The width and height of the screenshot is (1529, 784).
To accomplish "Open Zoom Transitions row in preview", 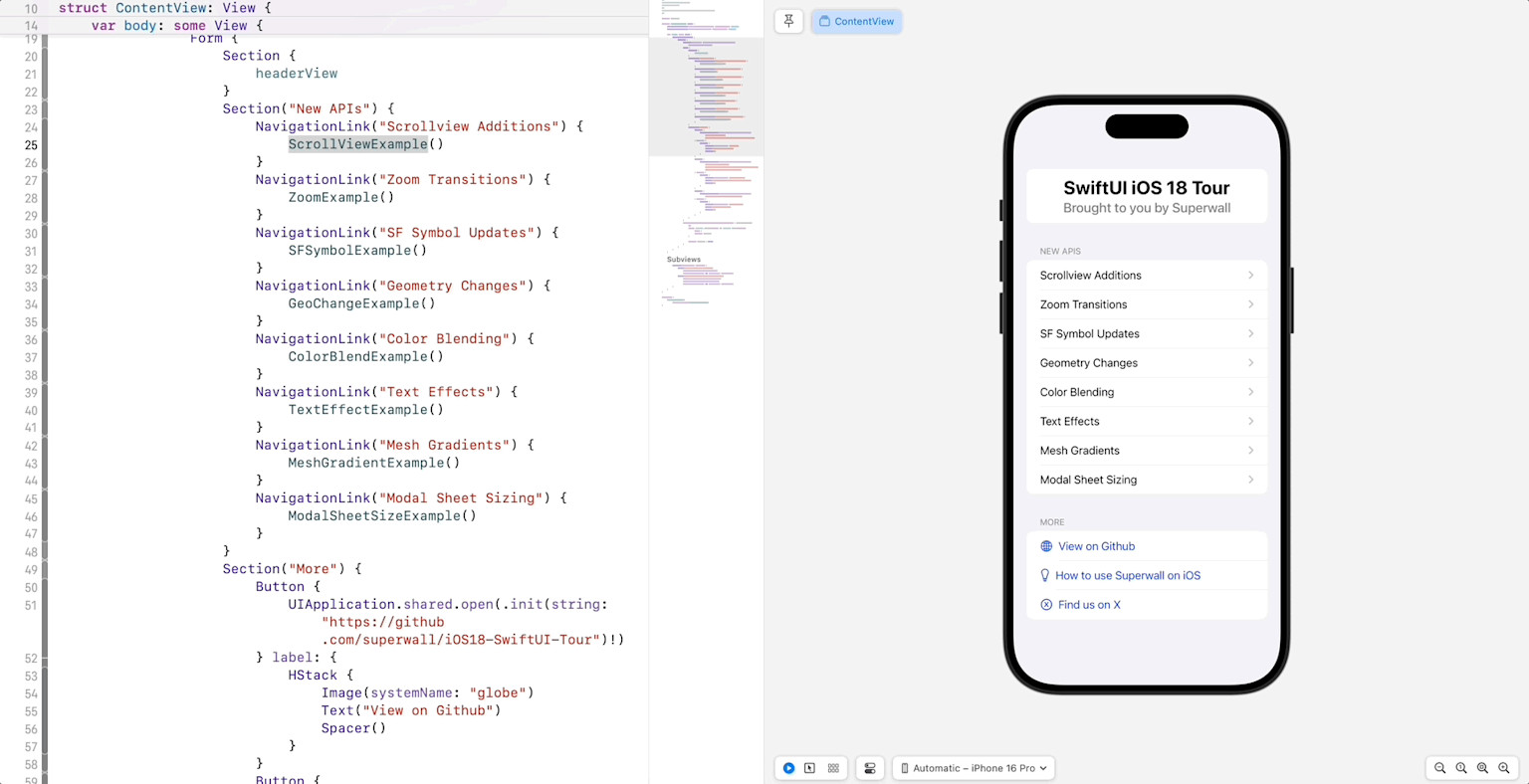I will tap(1147, 304).
